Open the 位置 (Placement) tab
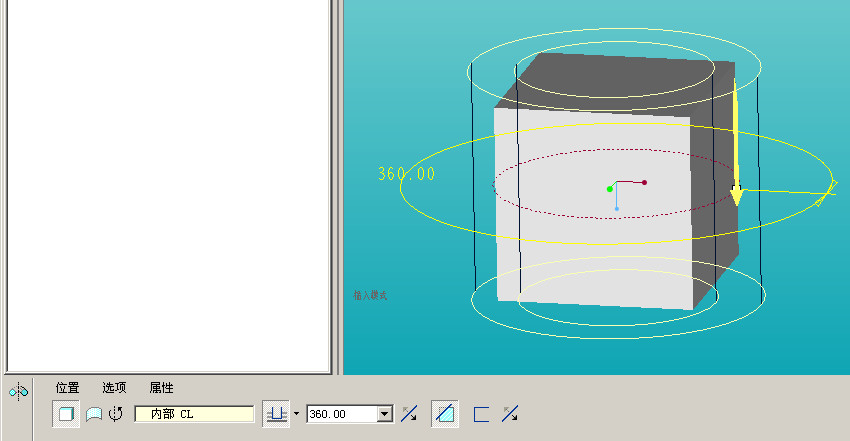Screen dimensions: 850x441 click(x=67, y=388)
